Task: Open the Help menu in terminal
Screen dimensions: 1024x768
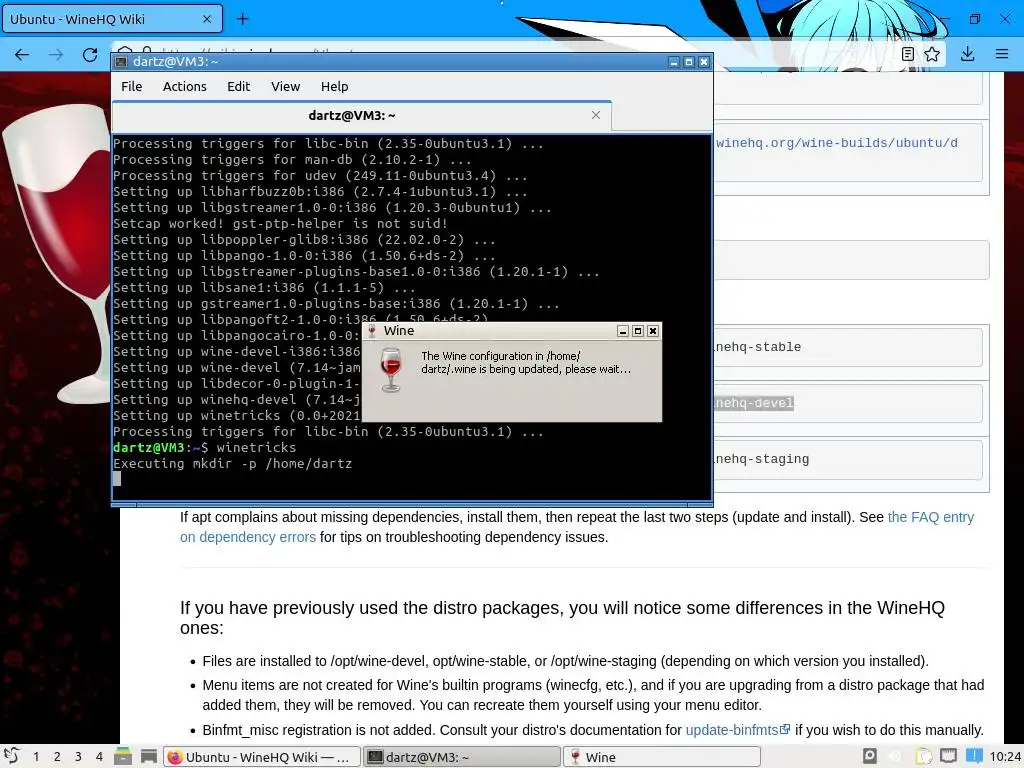Action: pyautogui.click(x=334, y=86)
